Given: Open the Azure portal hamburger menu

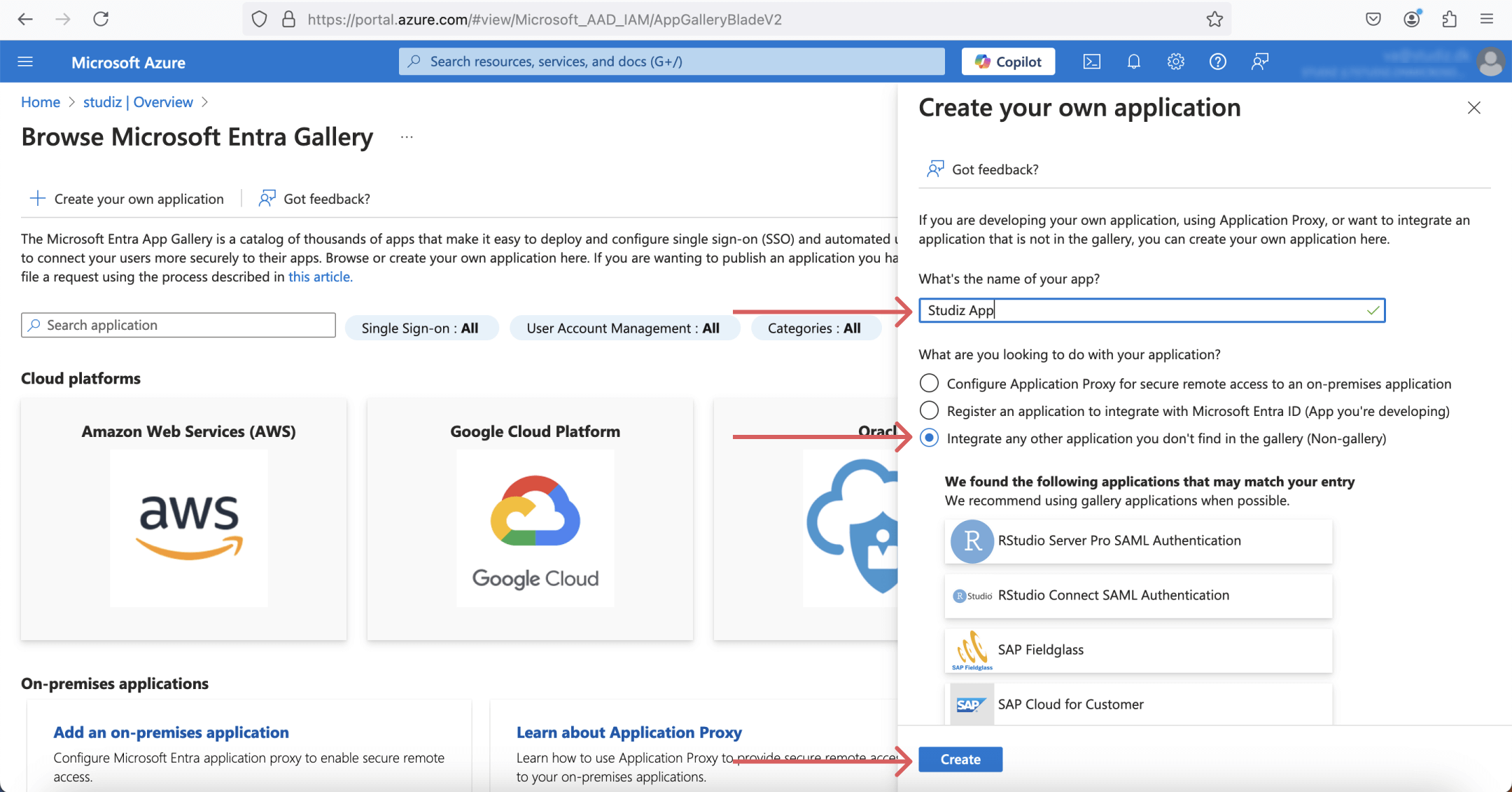Looking at the screenshot, I should point(25,62).
